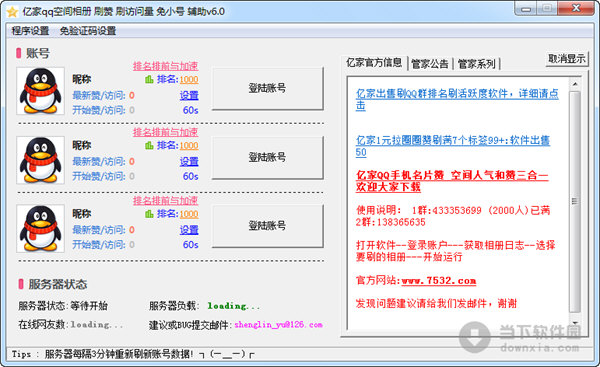Open 设置 link for the third account
Screen dimensions: 600x367
[189, 230]
